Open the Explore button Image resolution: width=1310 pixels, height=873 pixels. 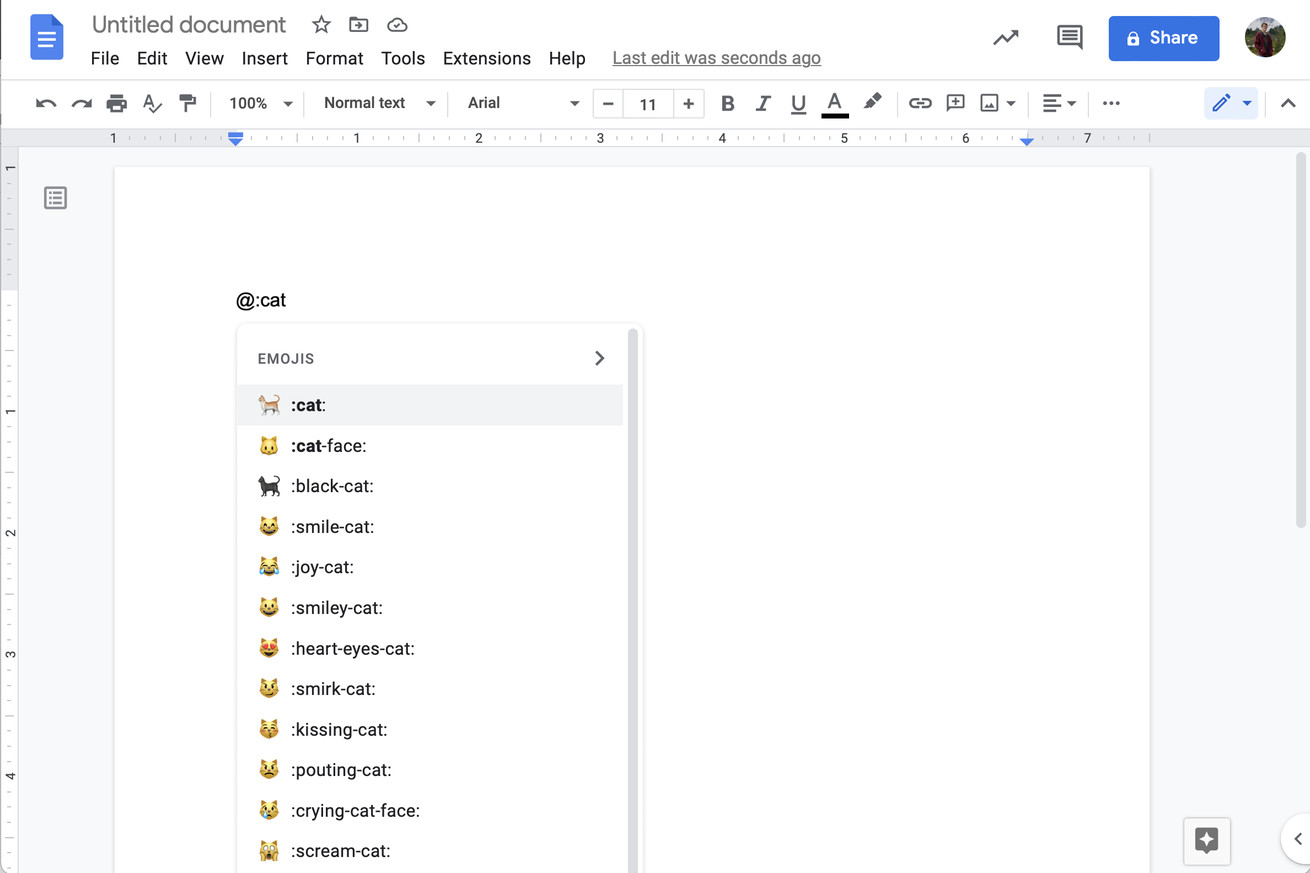[1207, 840]
